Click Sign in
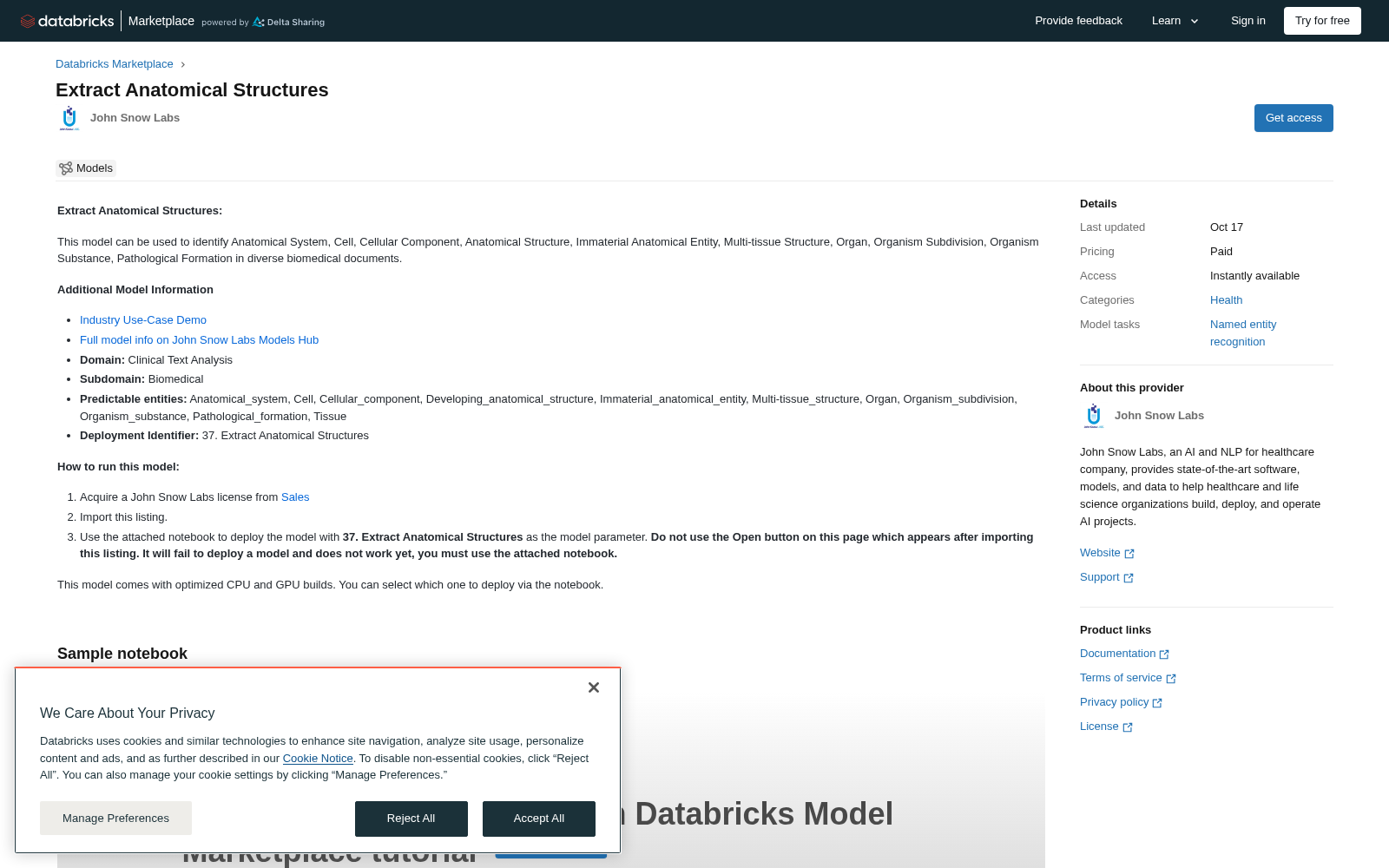The image size is (1389, 868). click(1248, 21)
